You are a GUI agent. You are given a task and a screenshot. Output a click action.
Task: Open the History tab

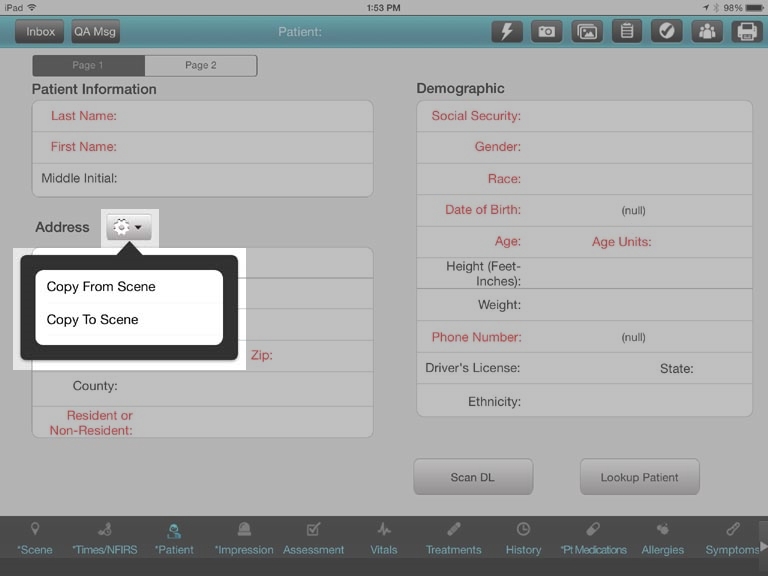523,538
